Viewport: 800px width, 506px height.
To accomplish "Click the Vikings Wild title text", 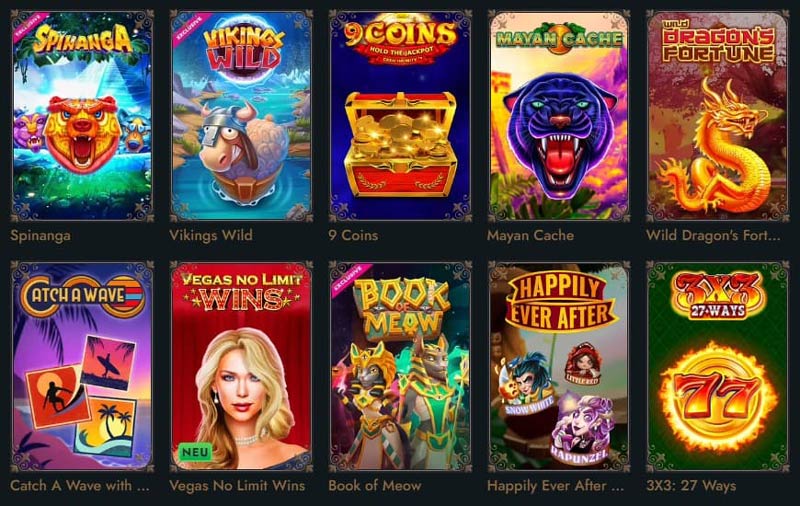I will pyautogui.click(x=211, y=235).
